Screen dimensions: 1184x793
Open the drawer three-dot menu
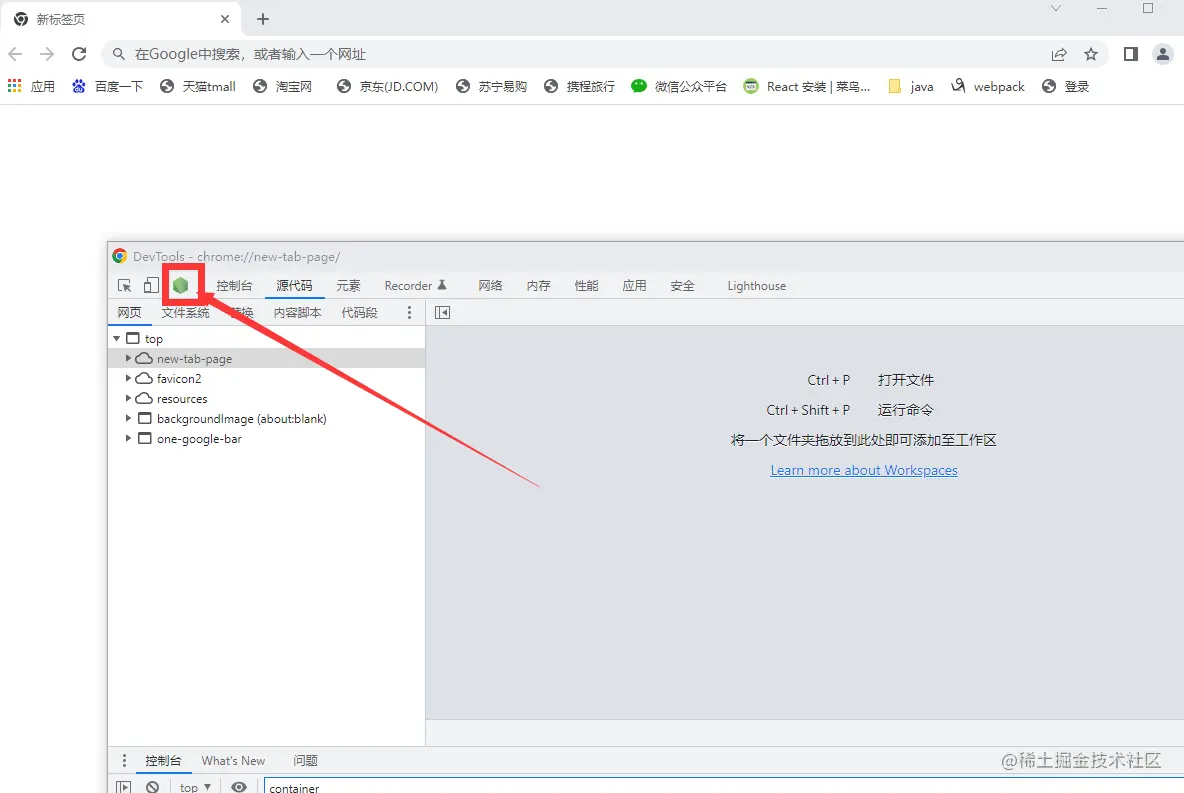coord(124,761)
